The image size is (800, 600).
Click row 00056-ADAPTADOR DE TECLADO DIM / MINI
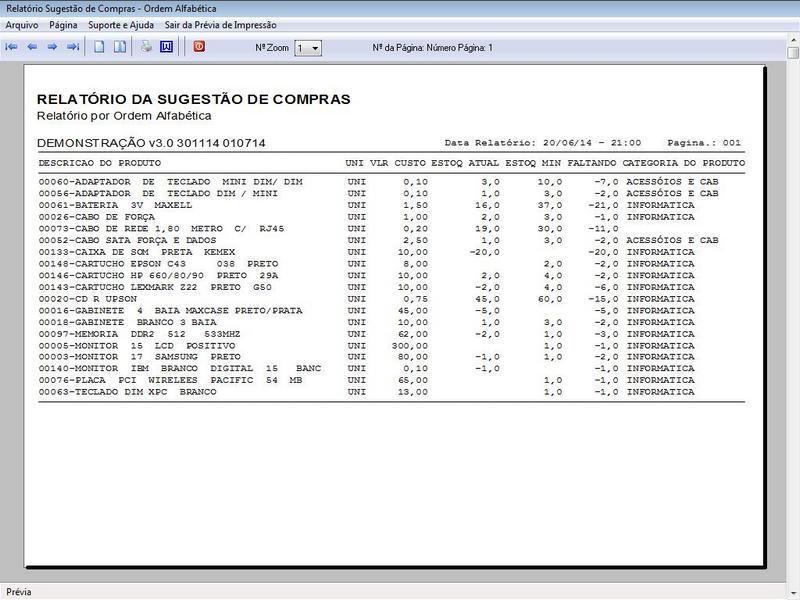pos(379,193)
